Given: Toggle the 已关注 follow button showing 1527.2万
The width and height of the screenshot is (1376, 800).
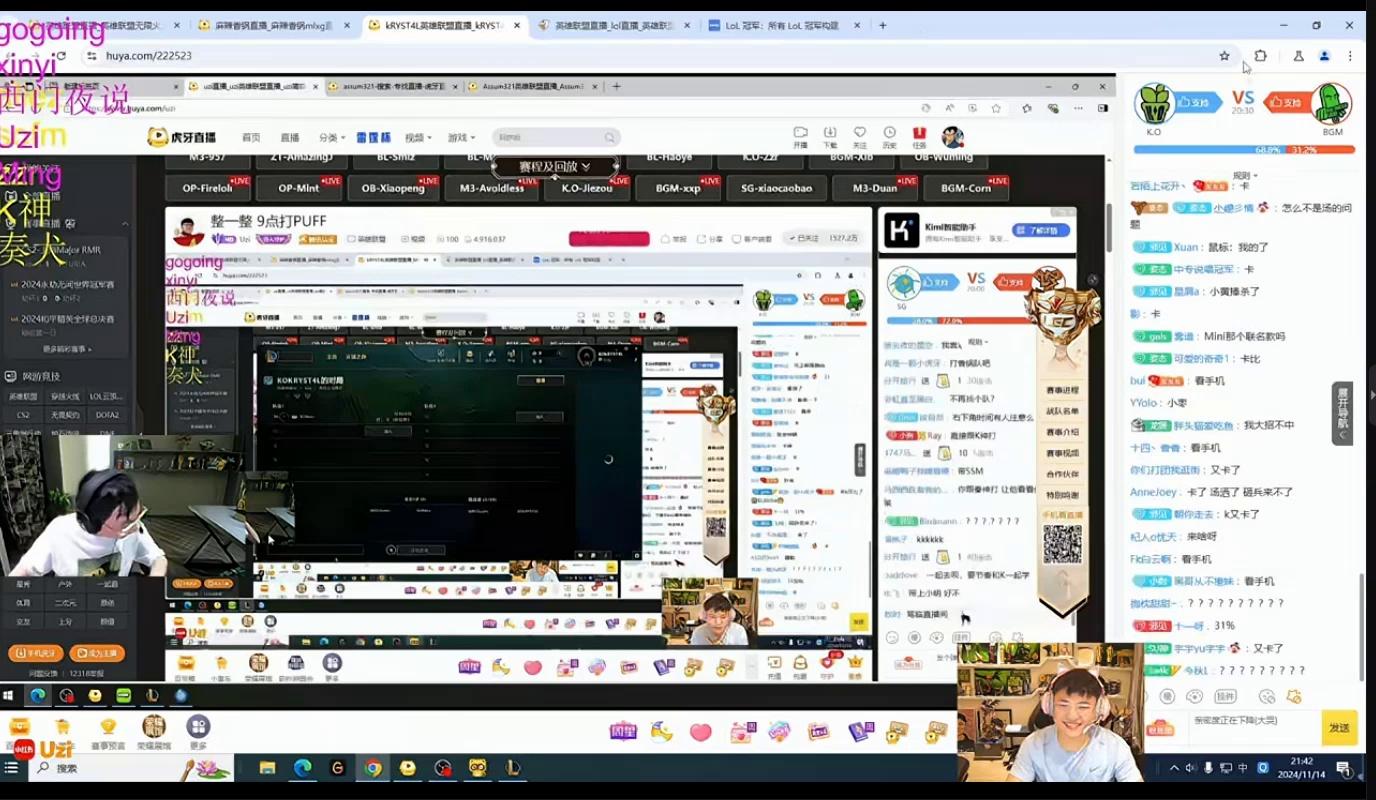Looking at the screenshot, I should tap(822, 239).
